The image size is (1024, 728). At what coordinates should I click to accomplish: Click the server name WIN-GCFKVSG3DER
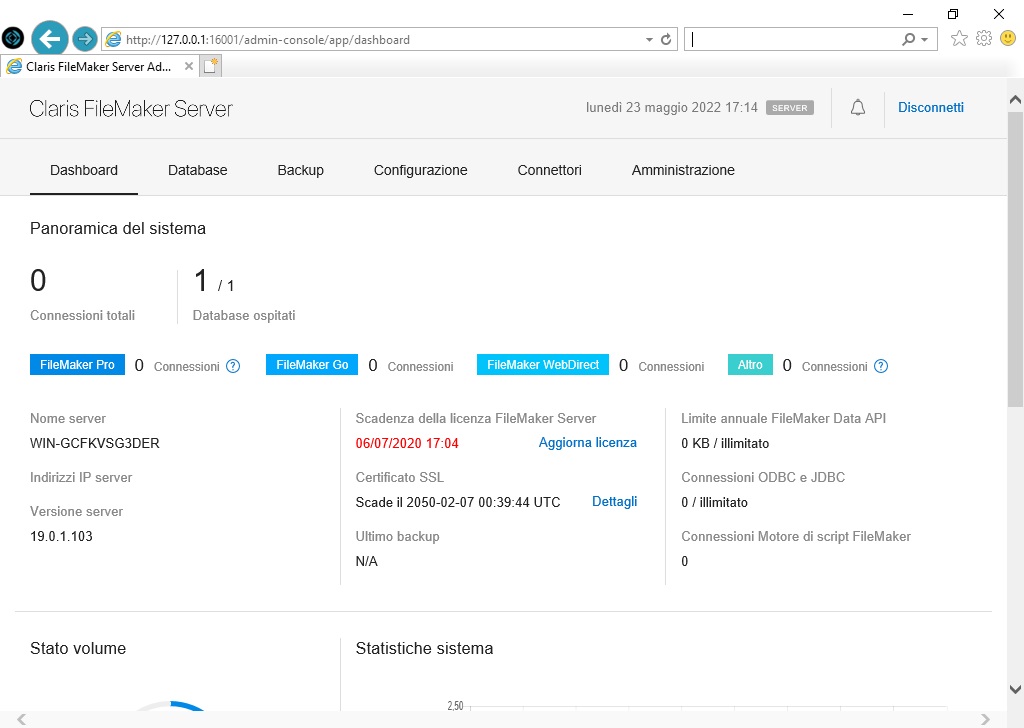point(95,443)
